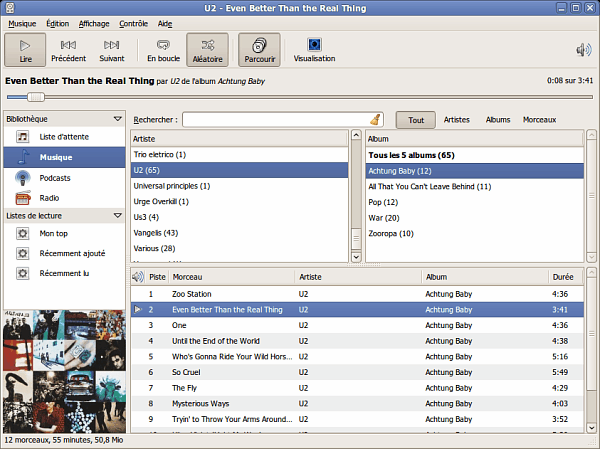
Task: Open Liste d'attente queue in sidebar
Action: [x=64, y=137]
